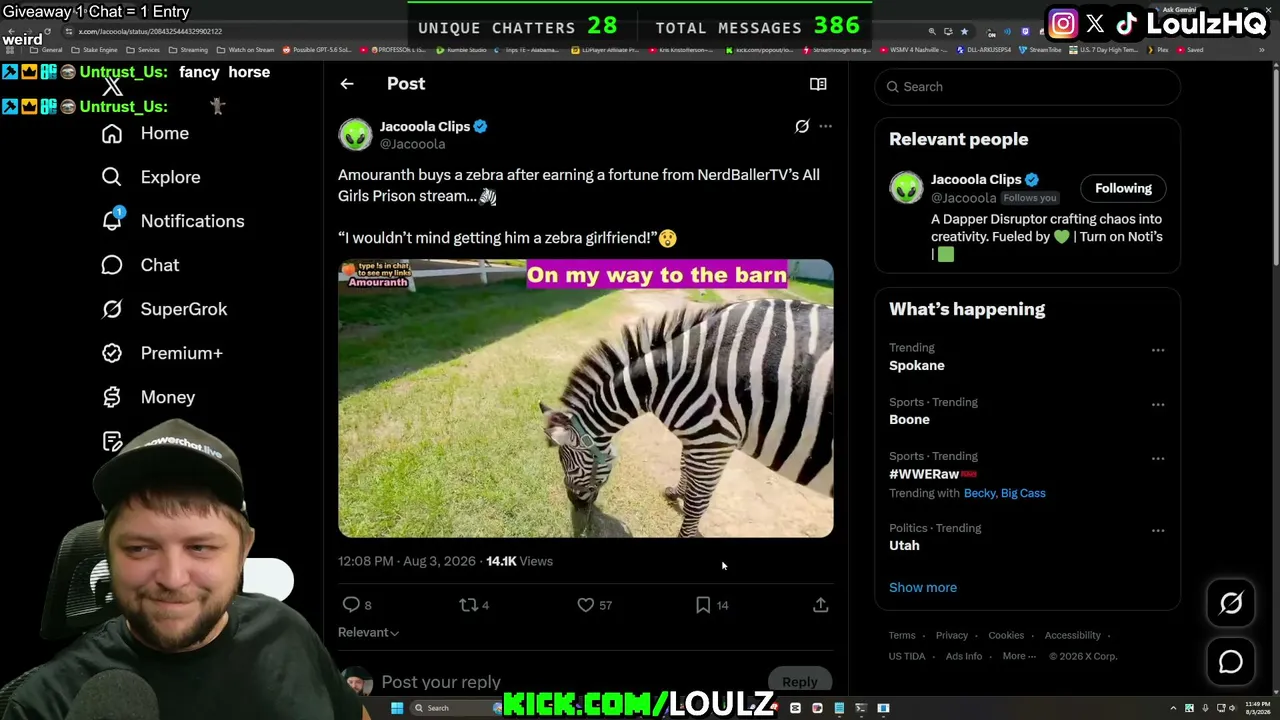The width and height of the screenshot is (1280, 720).
Task: Open the Streaming bookmarks folder
Action: point(189,50)
